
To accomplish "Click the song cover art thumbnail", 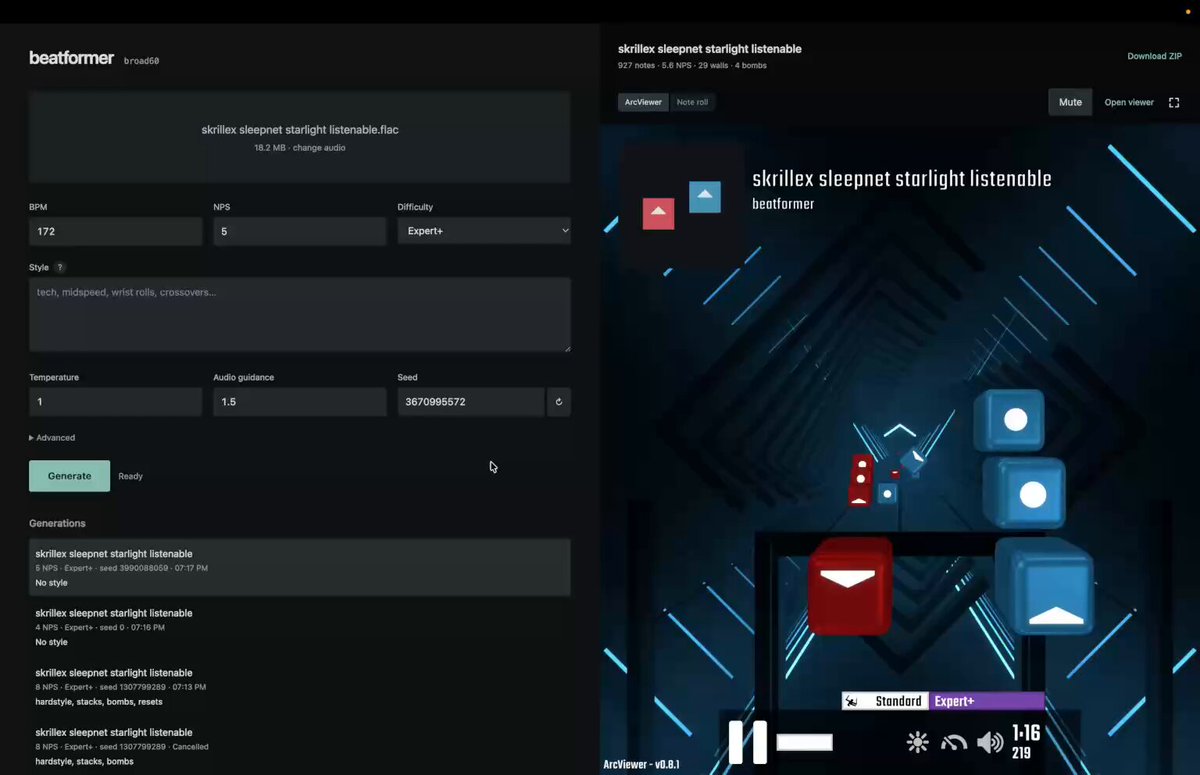I will point(681,204).
